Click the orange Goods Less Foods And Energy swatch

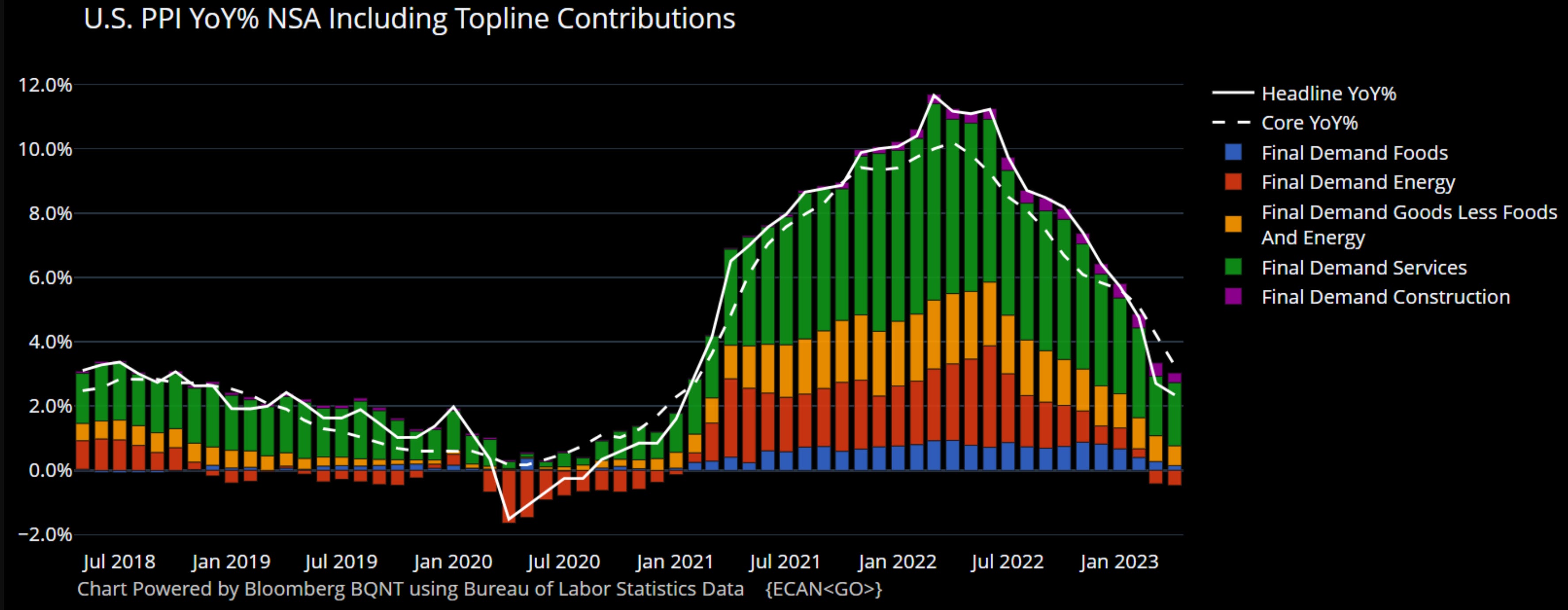[x=1232, y=224]
